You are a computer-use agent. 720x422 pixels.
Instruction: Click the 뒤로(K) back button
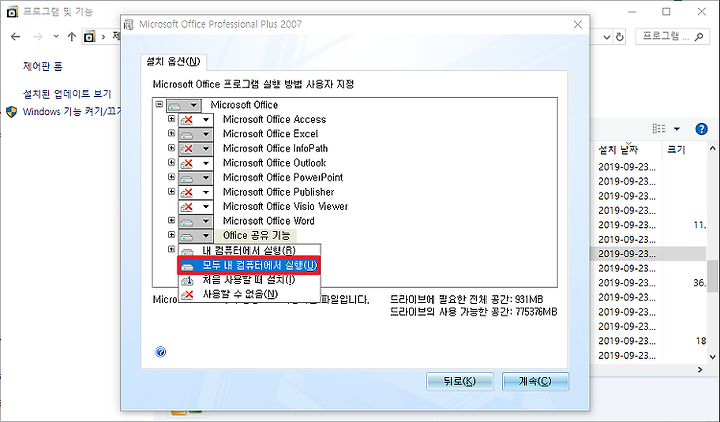(x=460, y=381)
